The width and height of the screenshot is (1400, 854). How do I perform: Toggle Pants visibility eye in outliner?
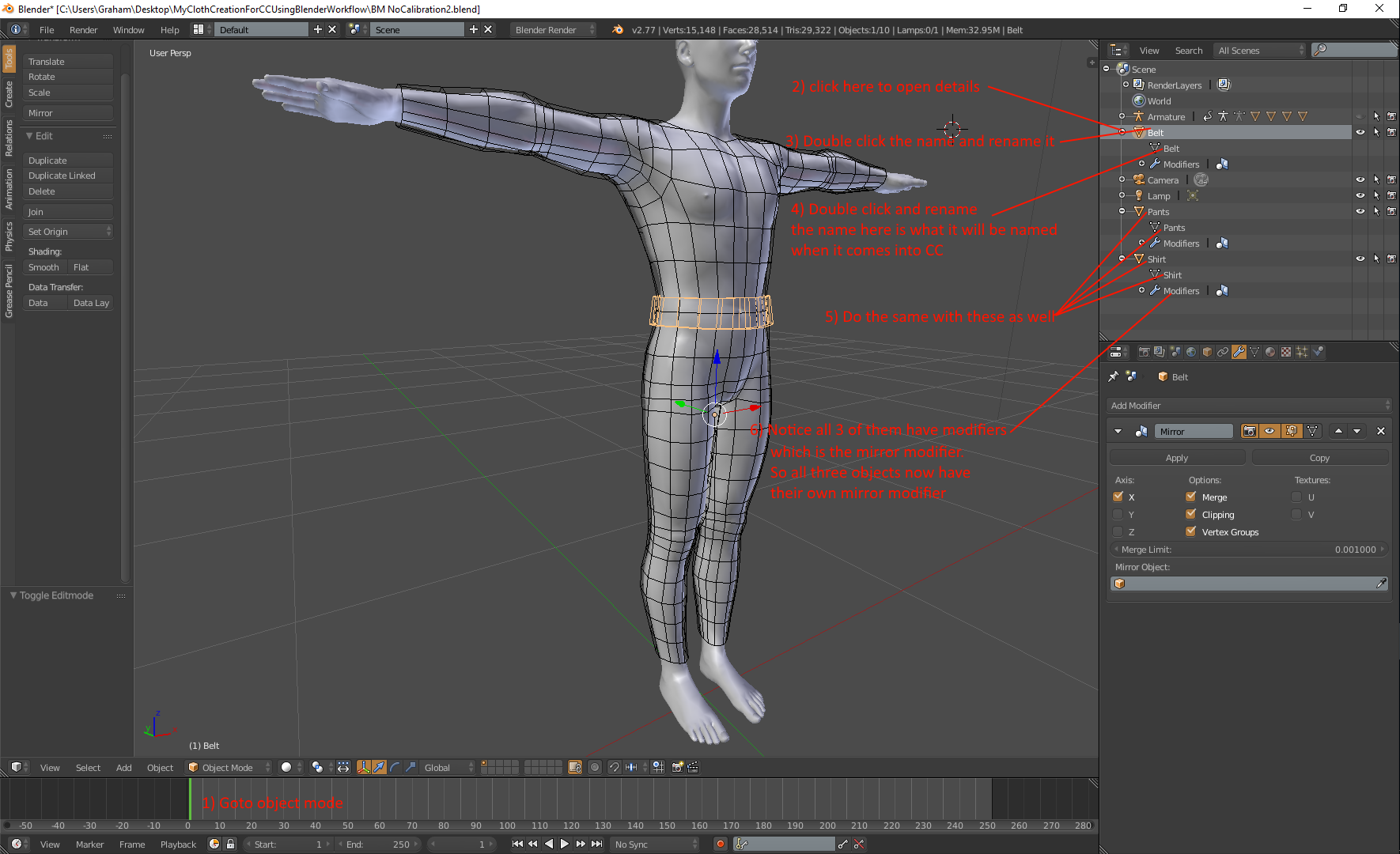click(x=1360, y=211)
